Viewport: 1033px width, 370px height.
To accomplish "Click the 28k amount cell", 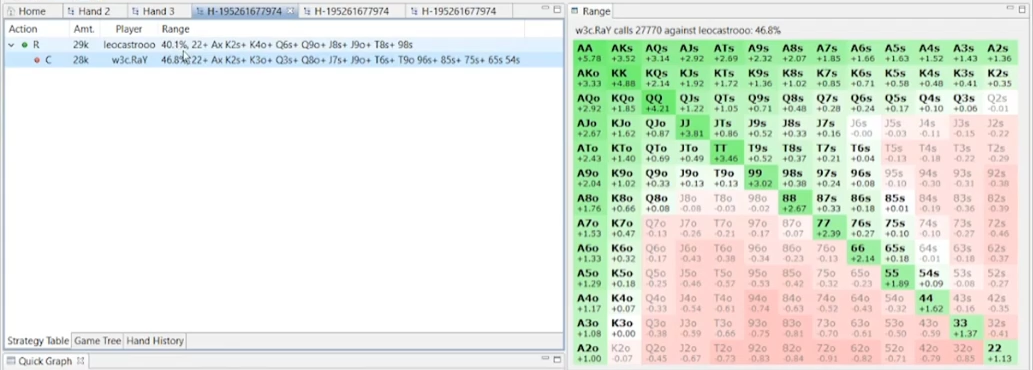I will (81, 60).
